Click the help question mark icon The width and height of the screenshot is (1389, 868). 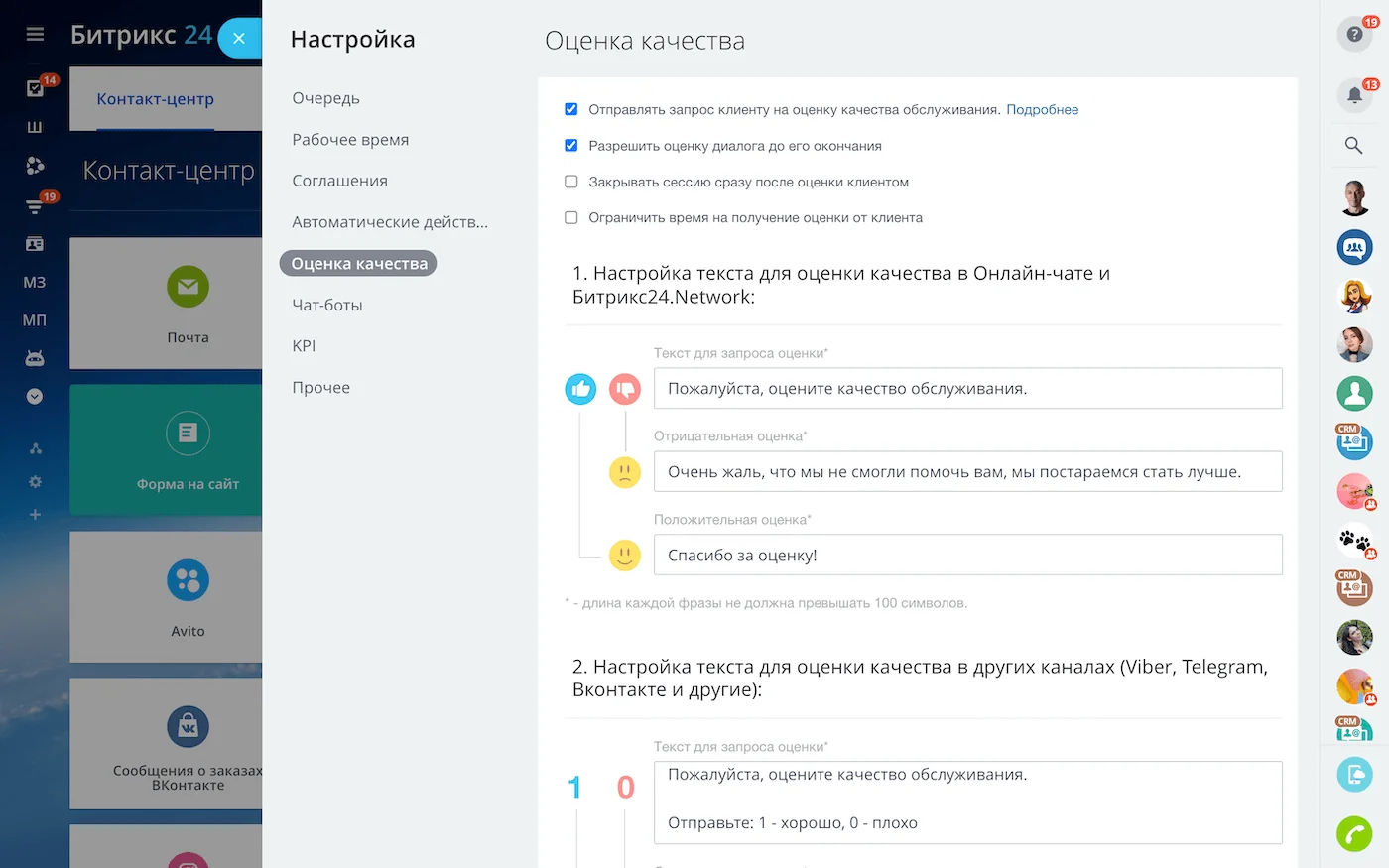point(1353,35)
